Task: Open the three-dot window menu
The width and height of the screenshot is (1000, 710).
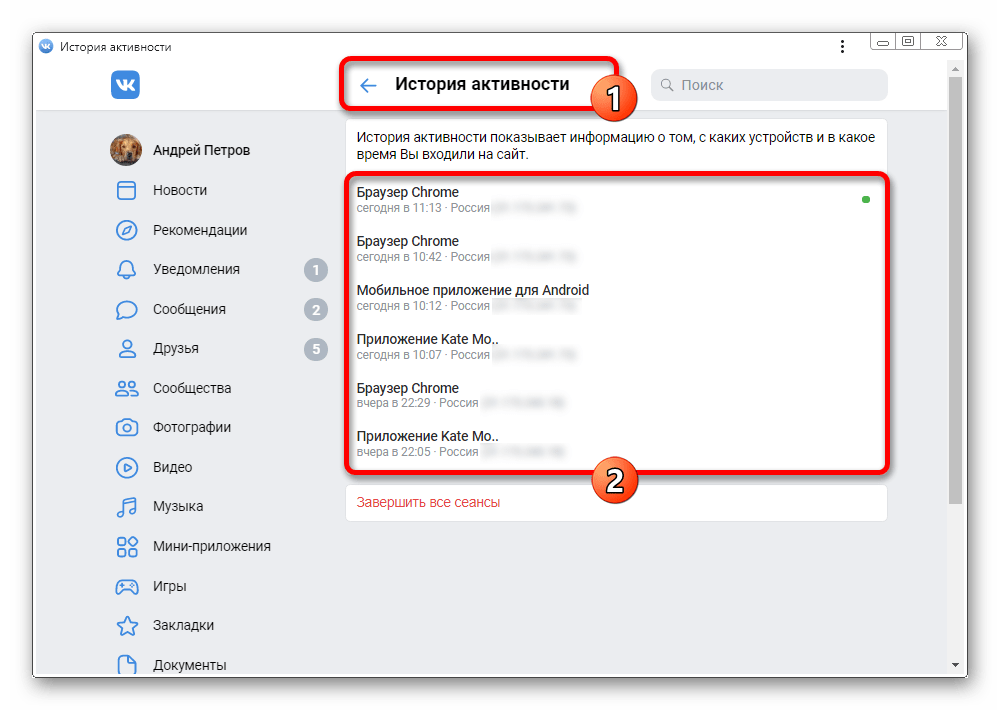Action: pos(842,47)
